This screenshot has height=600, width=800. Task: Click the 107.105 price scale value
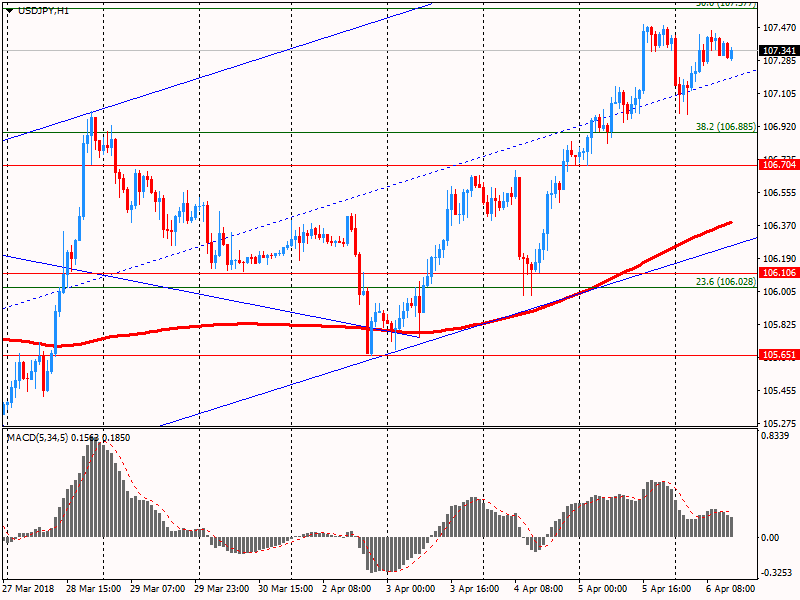coord(779,94)
